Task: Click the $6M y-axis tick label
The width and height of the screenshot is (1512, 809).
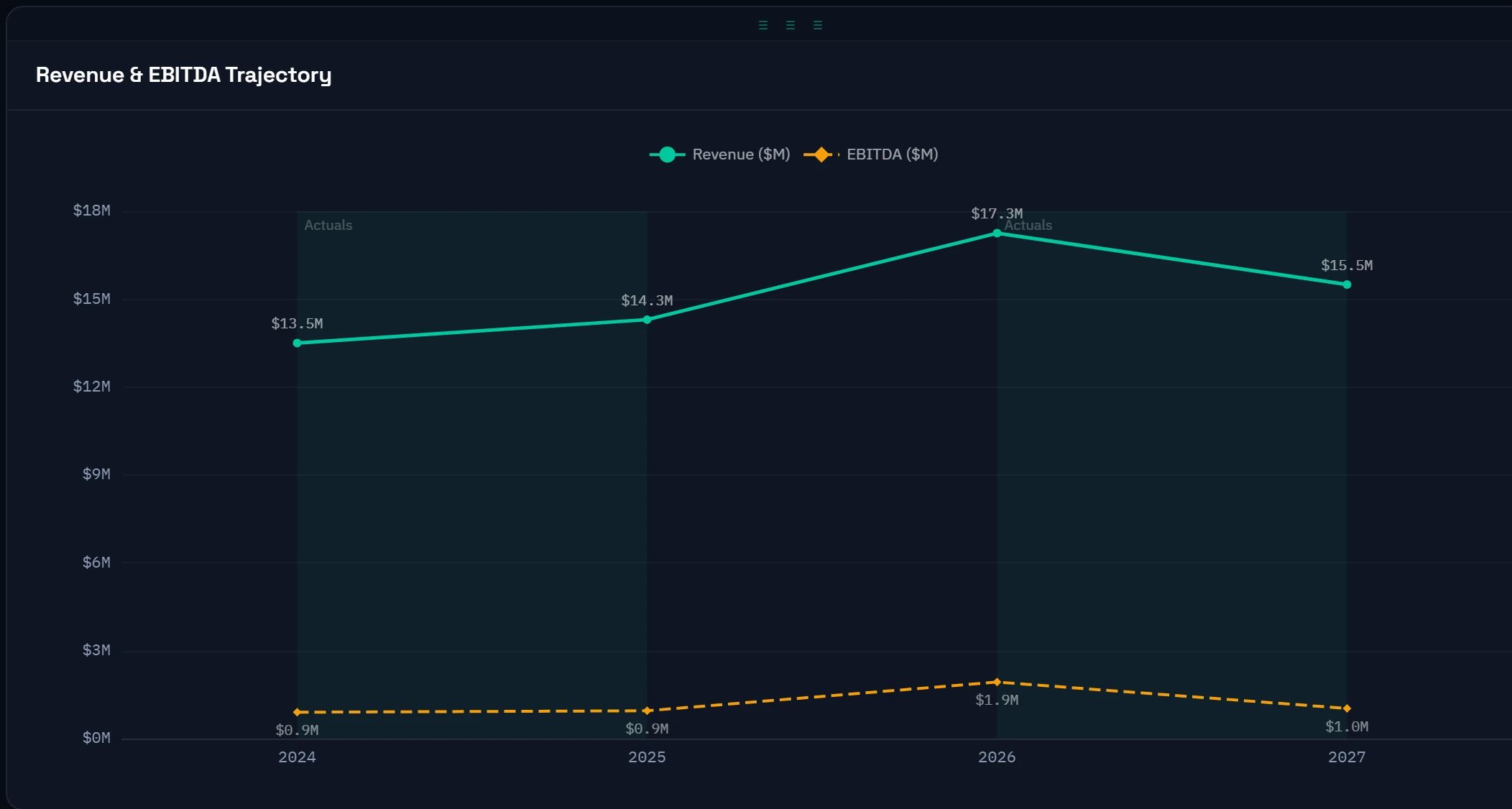Action: (96, 563)
